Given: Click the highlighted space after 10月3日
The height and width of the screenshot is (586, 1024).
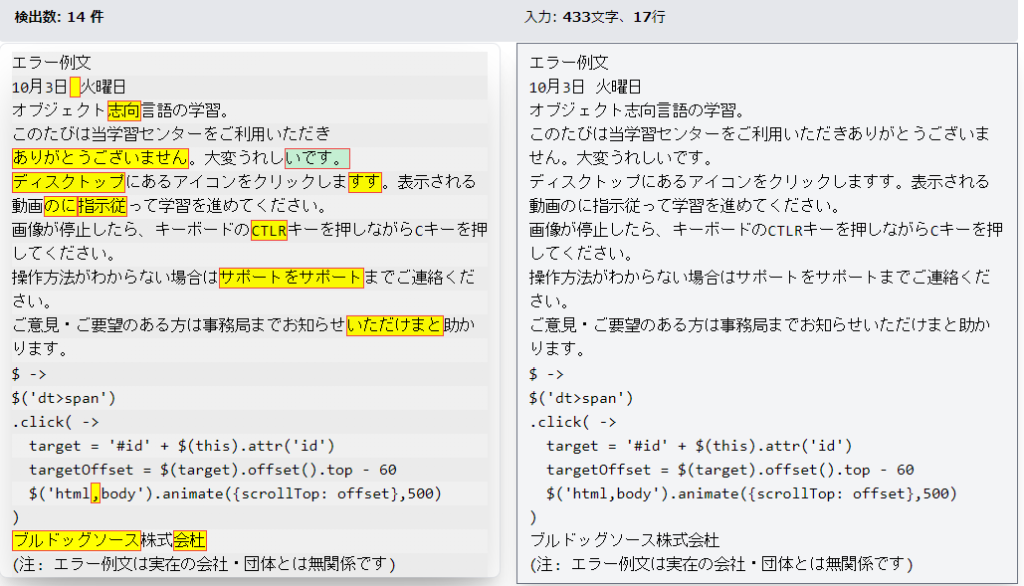Looking at the screenshot, I should click(x=75, y=87).
